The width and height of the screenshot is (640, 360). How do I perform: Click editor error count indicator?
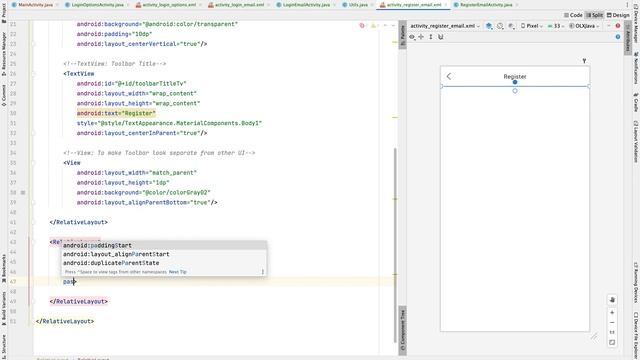tap(362, 25)
